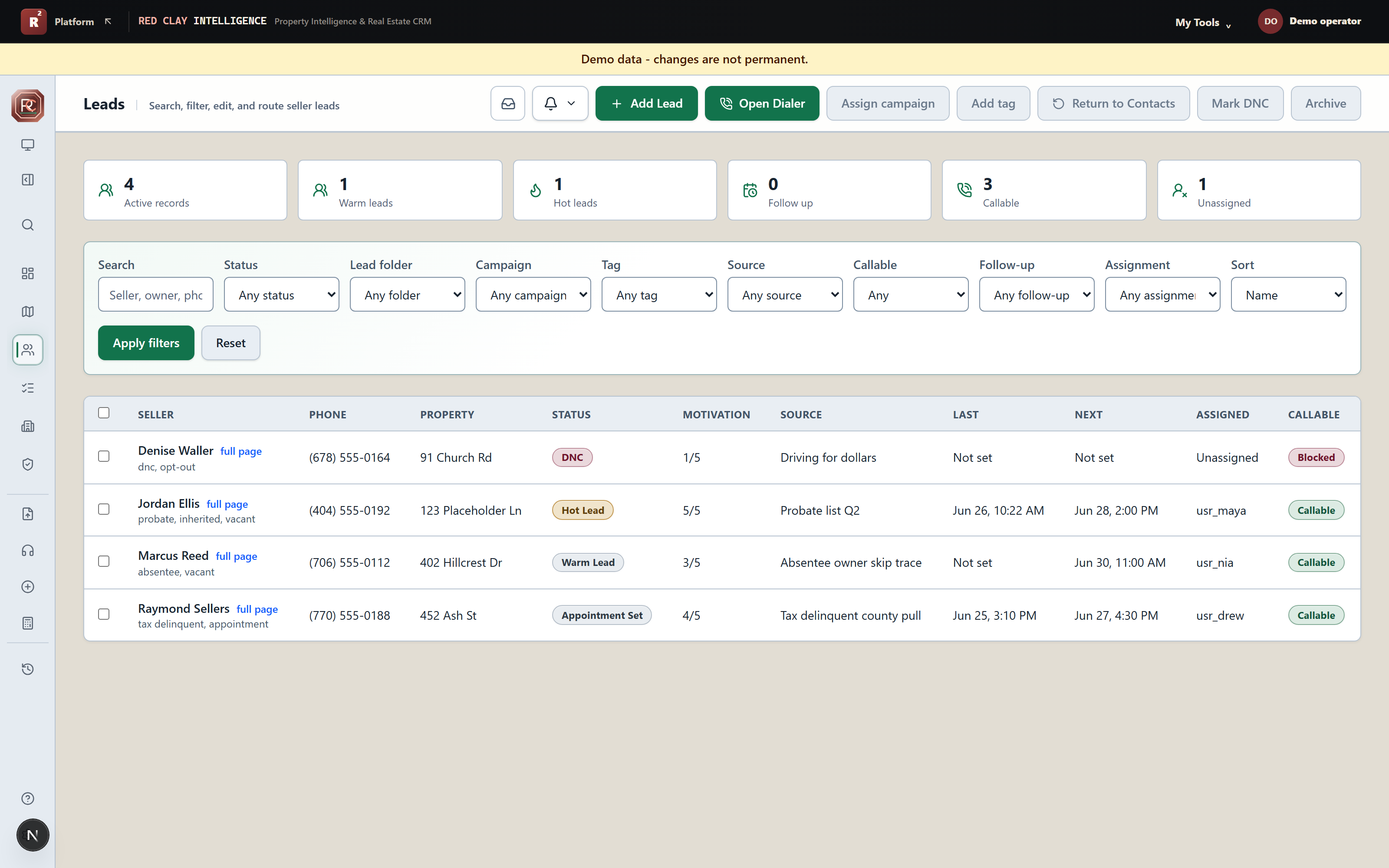Open the grid apps sidebar icon
Image resolution: width=1389 pixels, height=868 pixels.
27,273
